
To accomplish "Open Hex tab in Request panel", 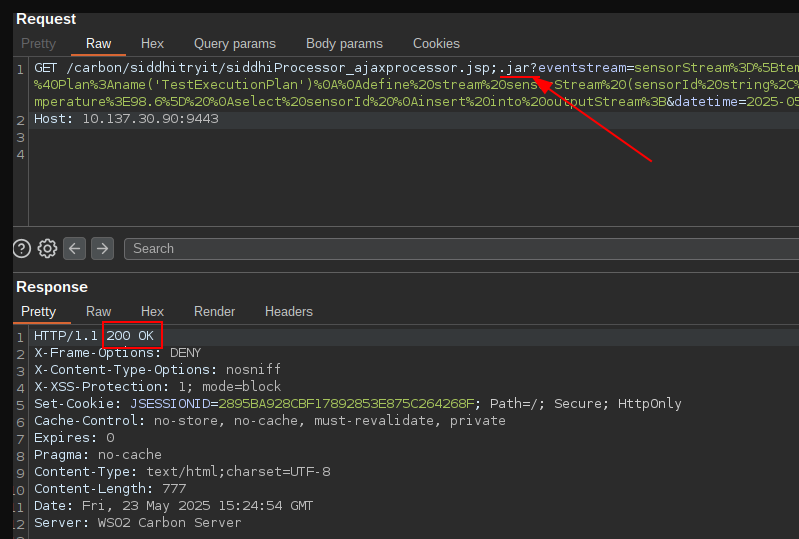I will coord(152,44).
